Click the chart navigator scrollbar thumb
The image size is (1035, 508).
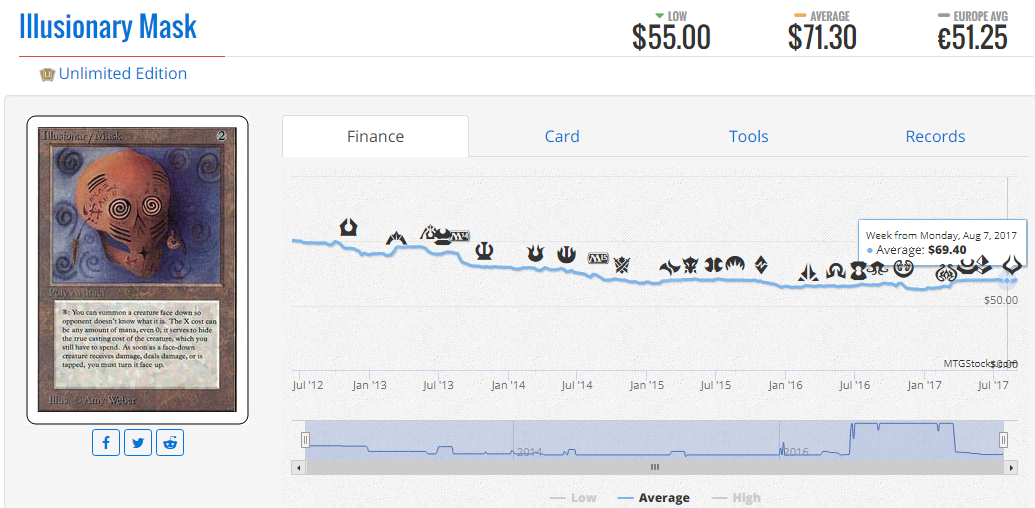coord(655,467)
